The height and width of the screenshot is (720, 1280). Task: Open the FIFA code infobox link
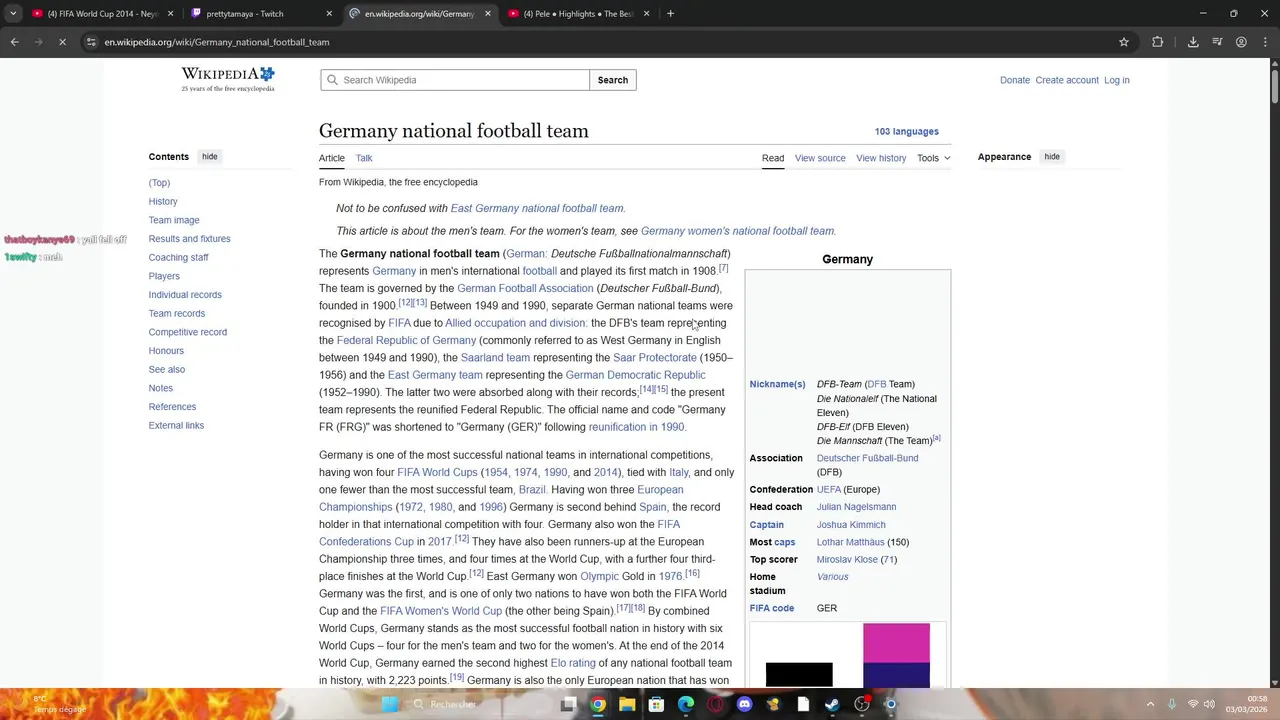pos(771,608)
